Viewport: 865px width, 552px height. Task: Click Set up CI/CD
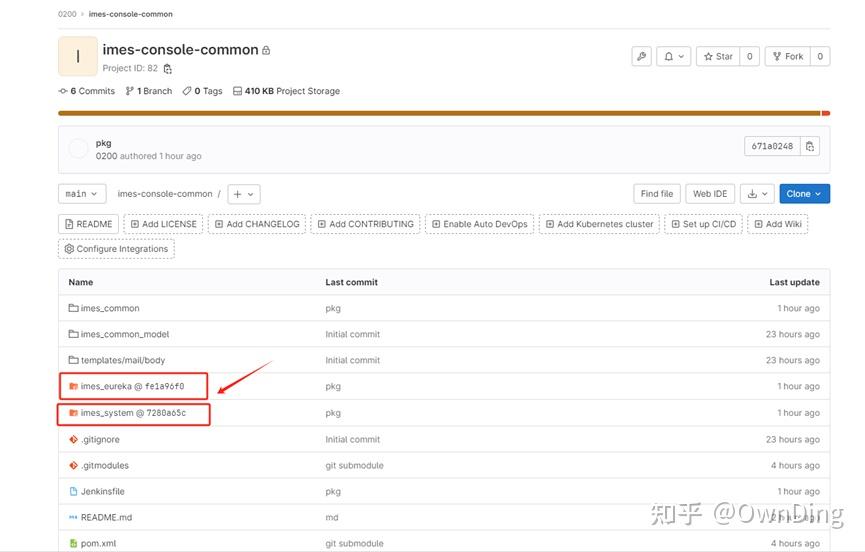703,224
